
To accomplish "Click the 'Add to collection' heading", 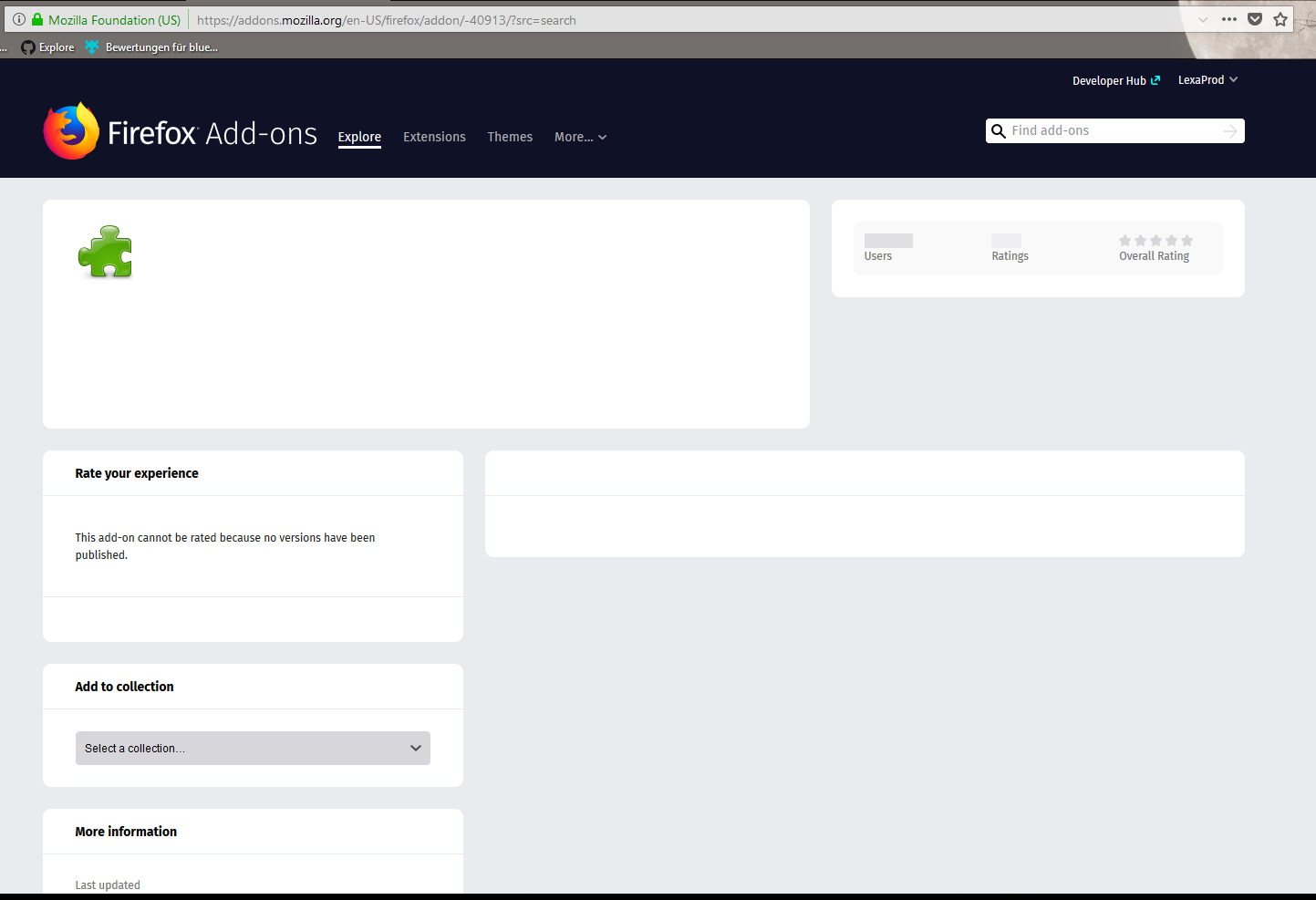I will [124, 687].
